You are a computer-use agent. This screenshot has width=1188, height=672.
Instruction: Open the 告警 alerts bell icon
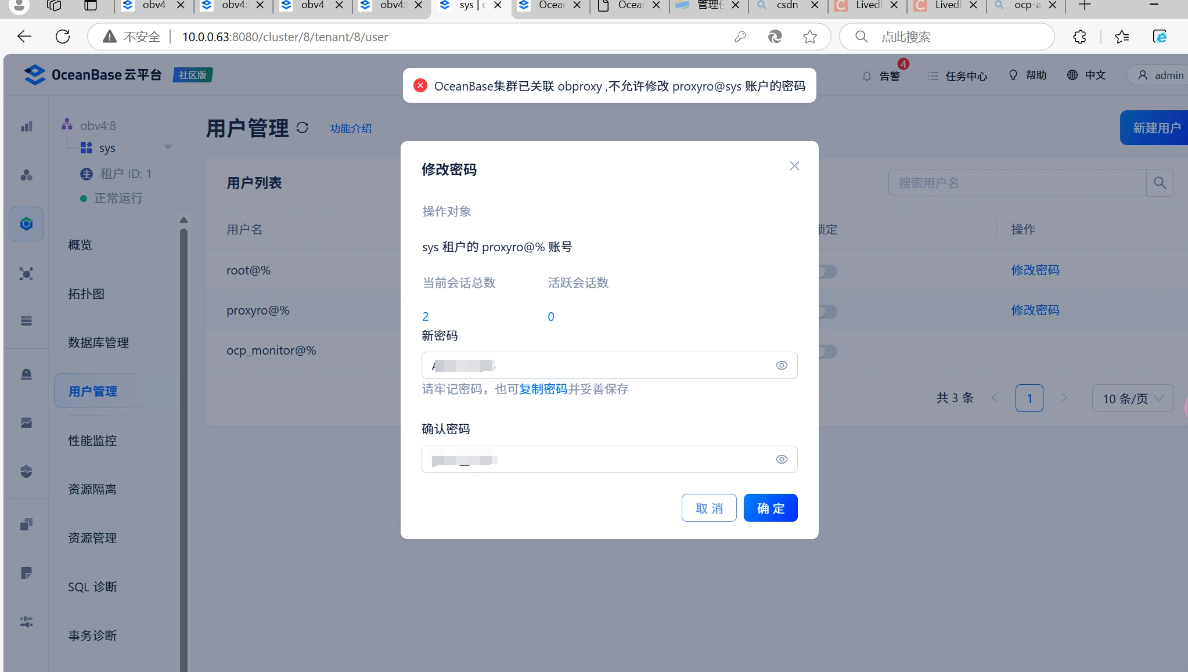click(x=867, y=75)
